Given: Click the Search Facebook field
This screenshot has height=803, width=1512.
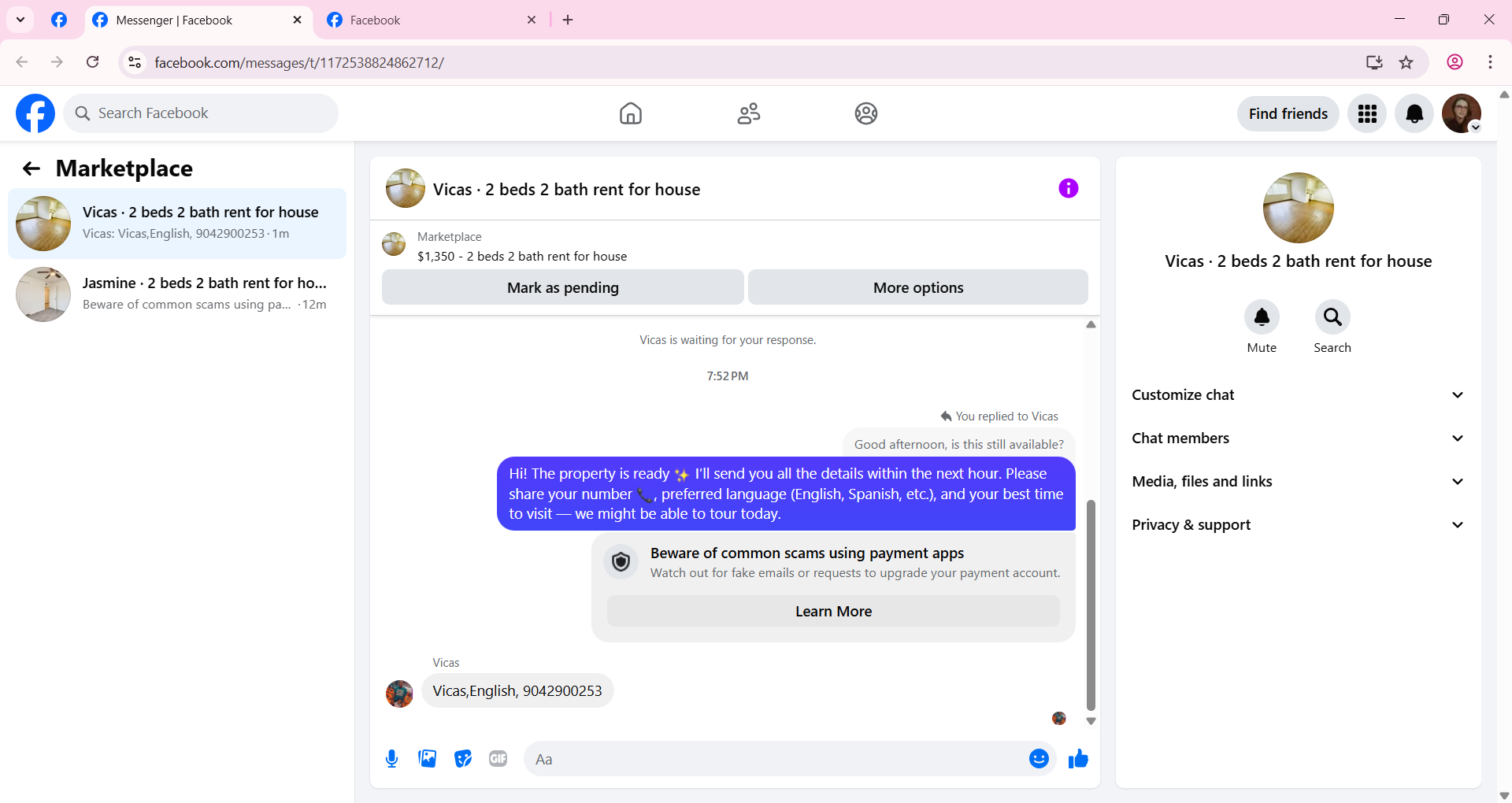Looking at the screenshot, I should [x=201, y=113].
